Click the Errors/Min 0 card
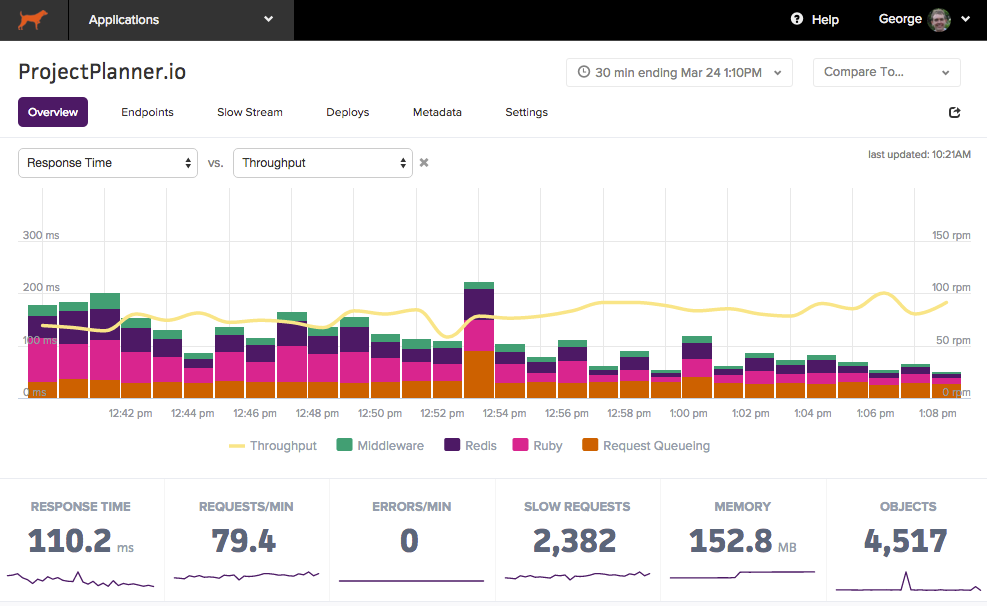987x606 pixels. [412, 540]
